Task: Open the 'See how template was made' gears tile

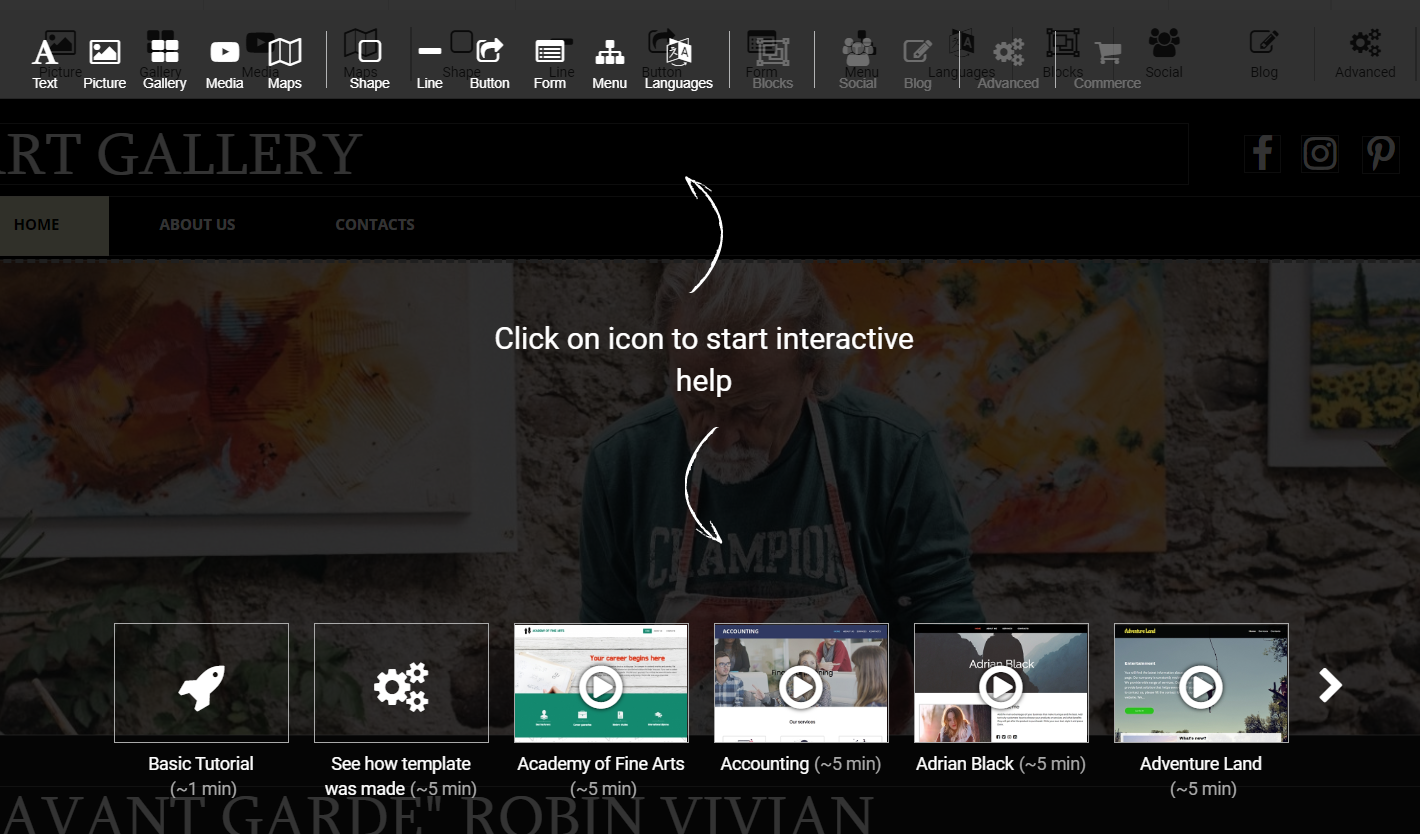Action: [401, 683]
